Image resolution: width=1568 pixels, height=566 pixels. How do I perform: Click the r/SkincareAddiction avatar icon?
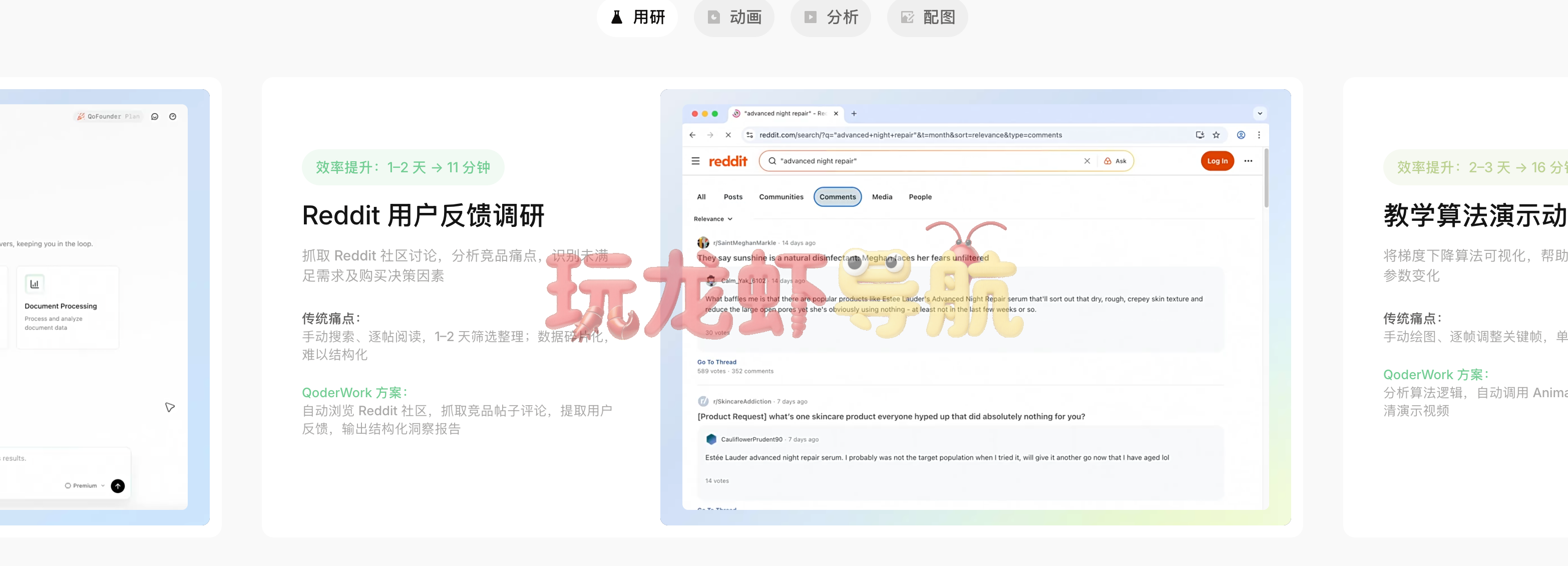(x=703, y=402)
